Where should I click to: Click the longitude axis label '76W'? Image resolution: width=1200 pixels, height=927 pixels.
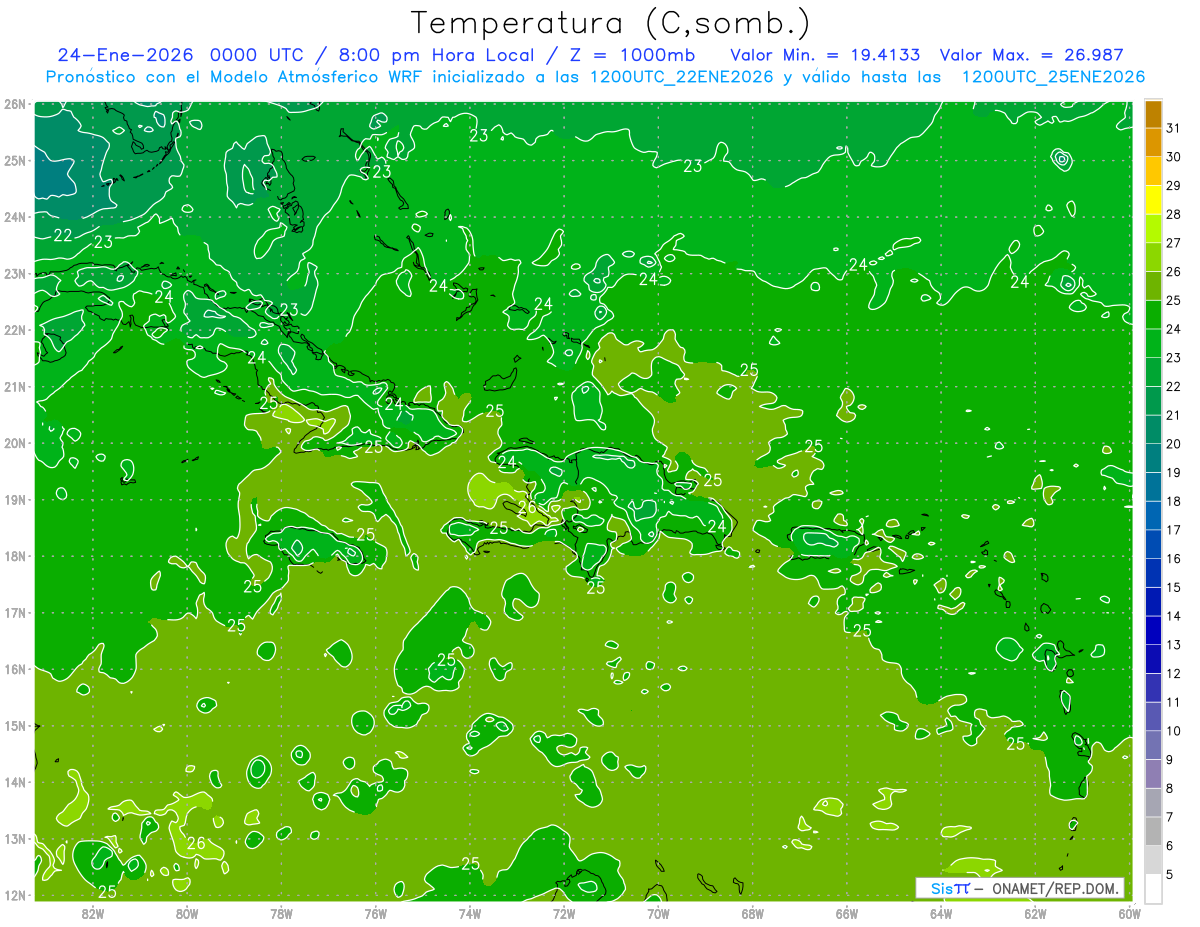coord(375,913)
